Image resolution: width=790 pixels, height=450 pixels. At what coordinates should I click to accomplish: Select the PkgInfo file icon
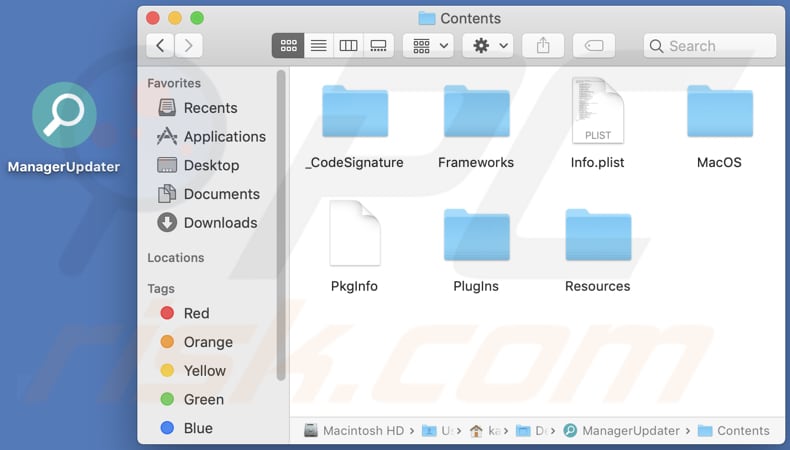pyautogui.click(x=355, y=233)
